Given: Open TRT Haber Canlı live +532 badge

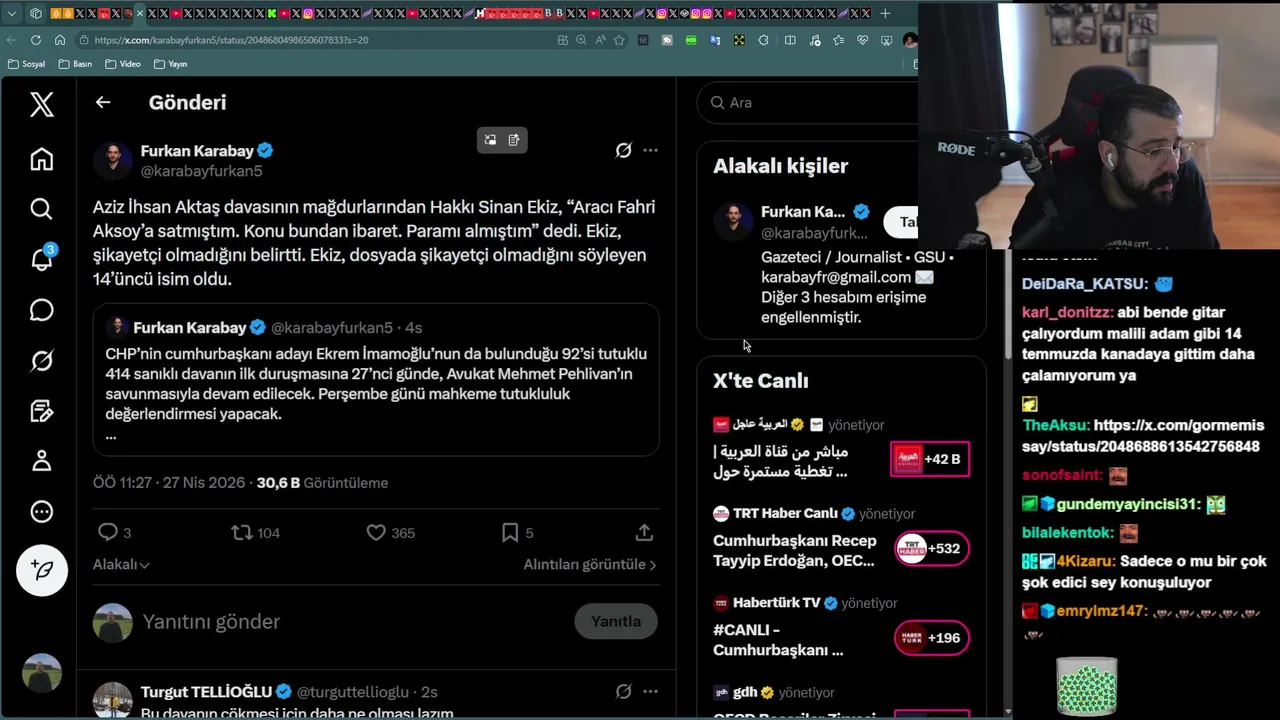Looking at the screenshot, I should point(930,548).
